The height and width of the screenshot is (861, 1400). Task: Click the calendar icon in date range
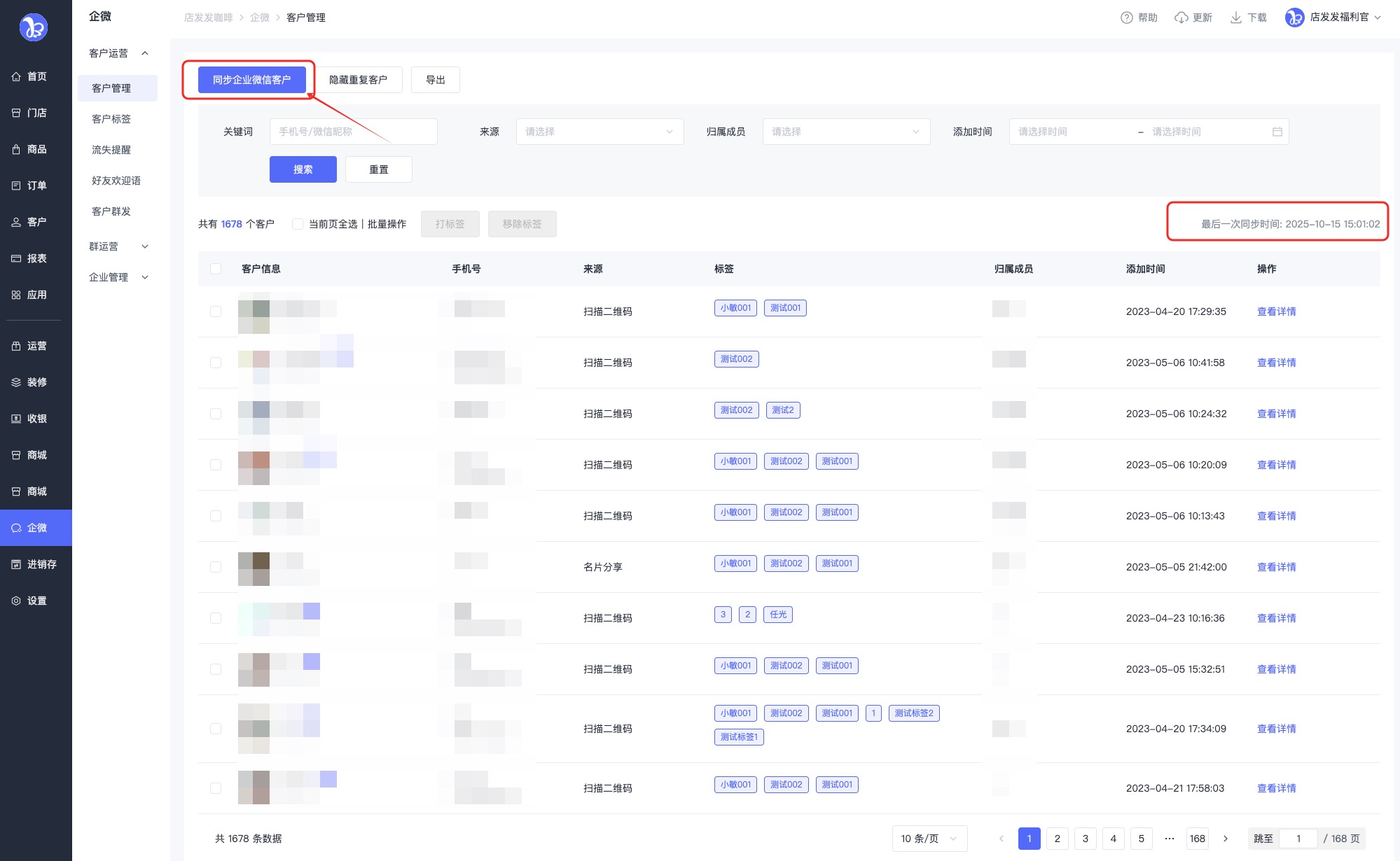pos(1277,132)
